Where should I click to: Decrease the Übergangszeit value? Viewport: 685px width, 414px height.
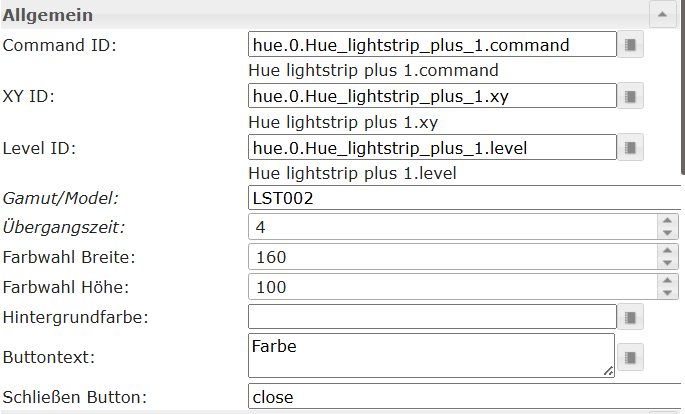(x=668, y=233)
